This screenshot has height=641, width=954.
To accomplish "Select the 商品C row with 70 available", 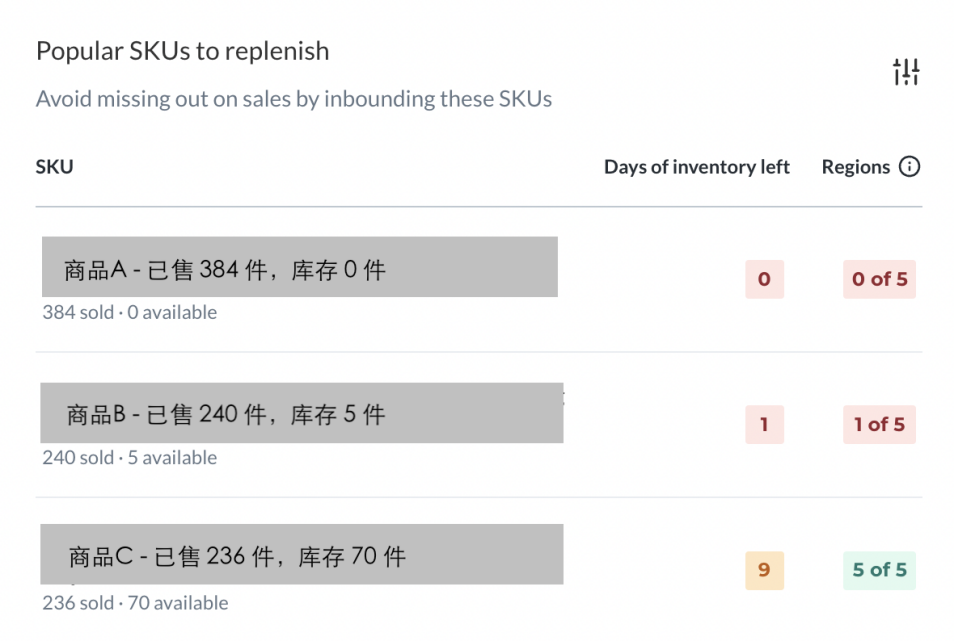I will coord(300,555).
